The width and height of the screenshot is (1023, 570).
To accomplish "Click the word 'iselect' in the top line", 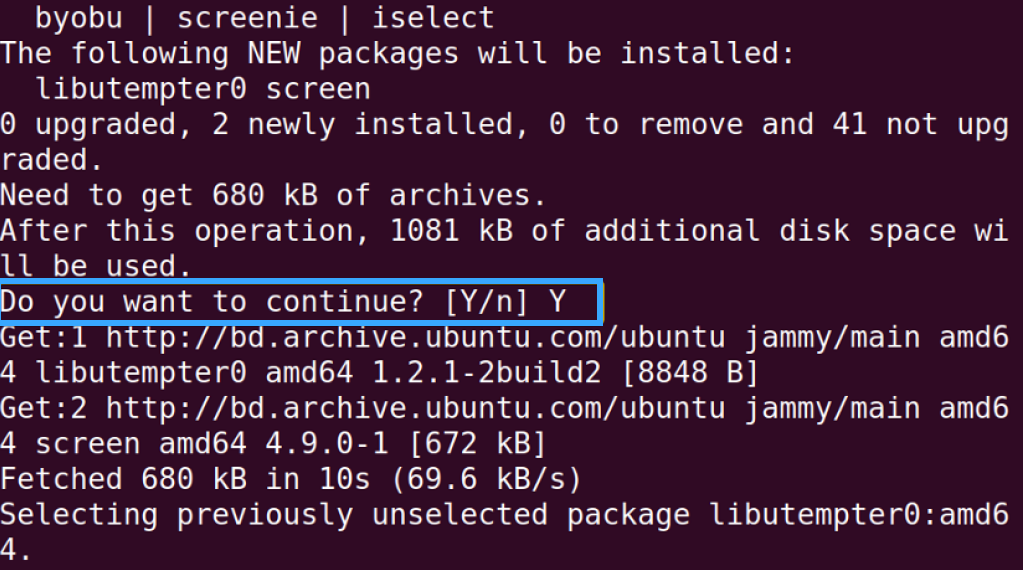I will (433, 17).
